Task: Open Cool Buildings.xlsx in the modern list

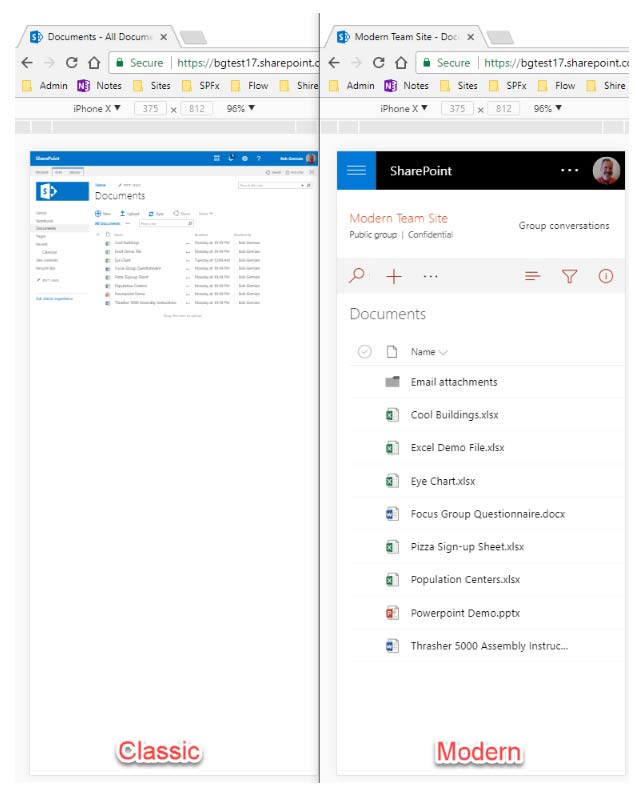Action: (x=454, y=415)
